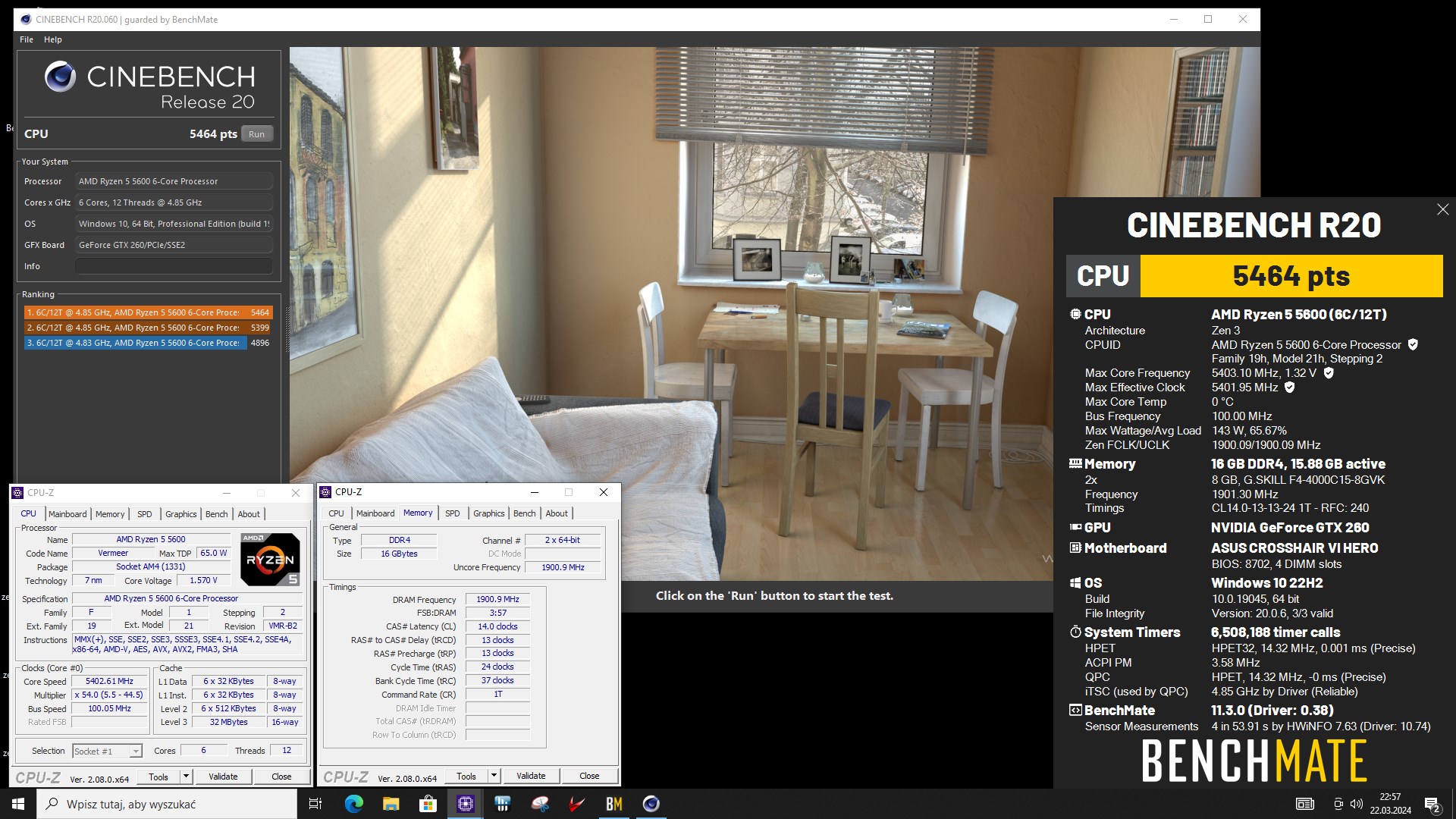This screenshot has width=1456, height=819.
Task: Click the Memory module icon in BenchMate panel
Action: tap(1075, 463)
